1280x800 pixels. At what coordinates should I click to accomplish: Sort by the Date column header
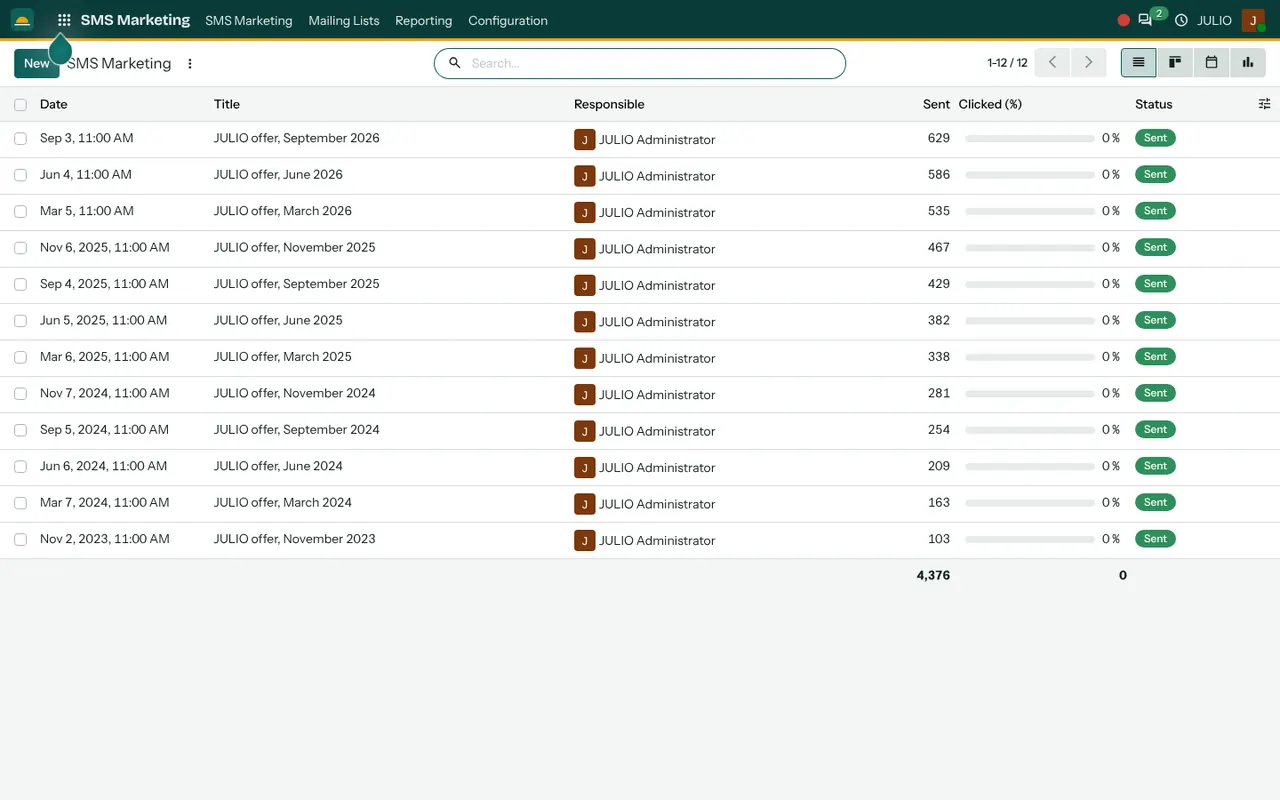54,104
